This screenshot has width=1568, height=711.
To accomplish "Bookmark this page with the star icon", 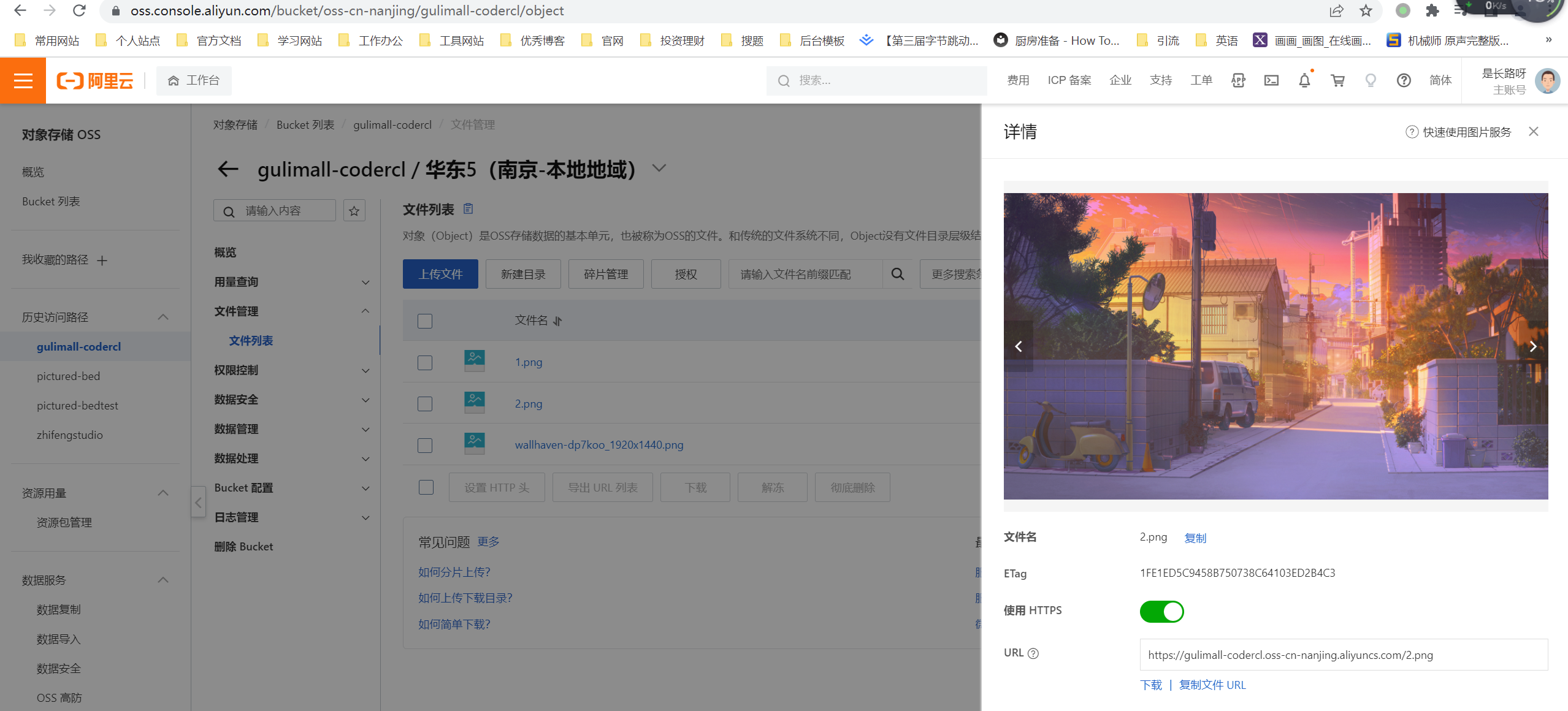I will (x=1366, y=10).
